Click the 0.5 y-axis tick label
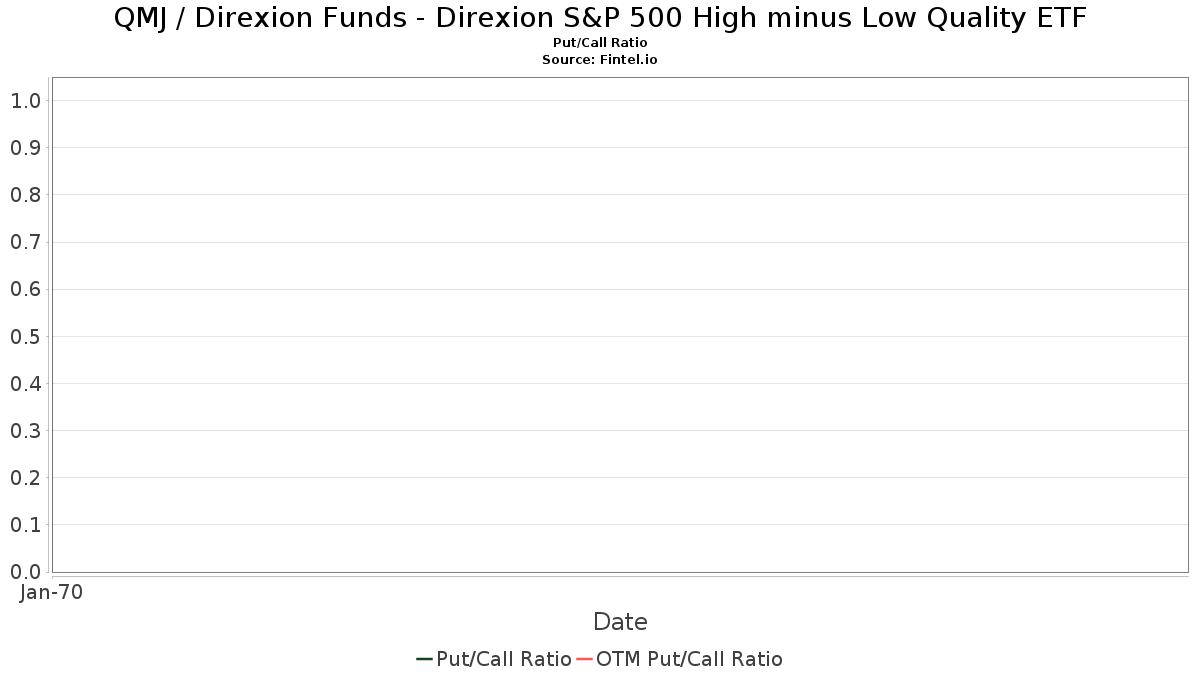The image size is (1200, 675). tap(25, 336)
